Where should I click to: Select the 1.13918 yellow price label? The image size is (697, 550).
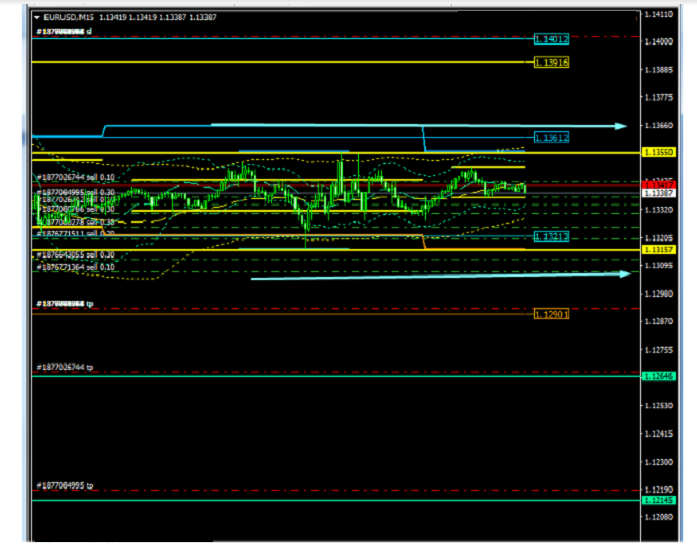pos(551,62)
